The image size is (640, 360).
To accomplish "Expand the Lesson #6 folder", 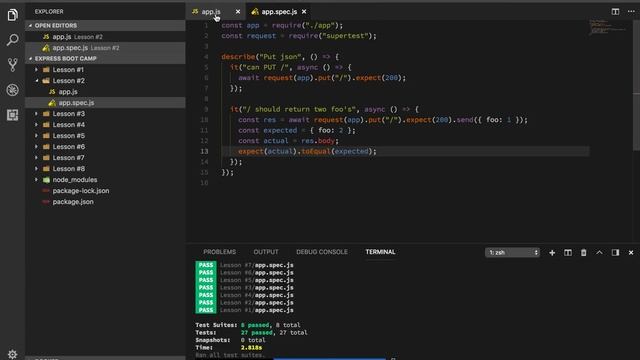I will pyautogui.click(x=105, y=147).
